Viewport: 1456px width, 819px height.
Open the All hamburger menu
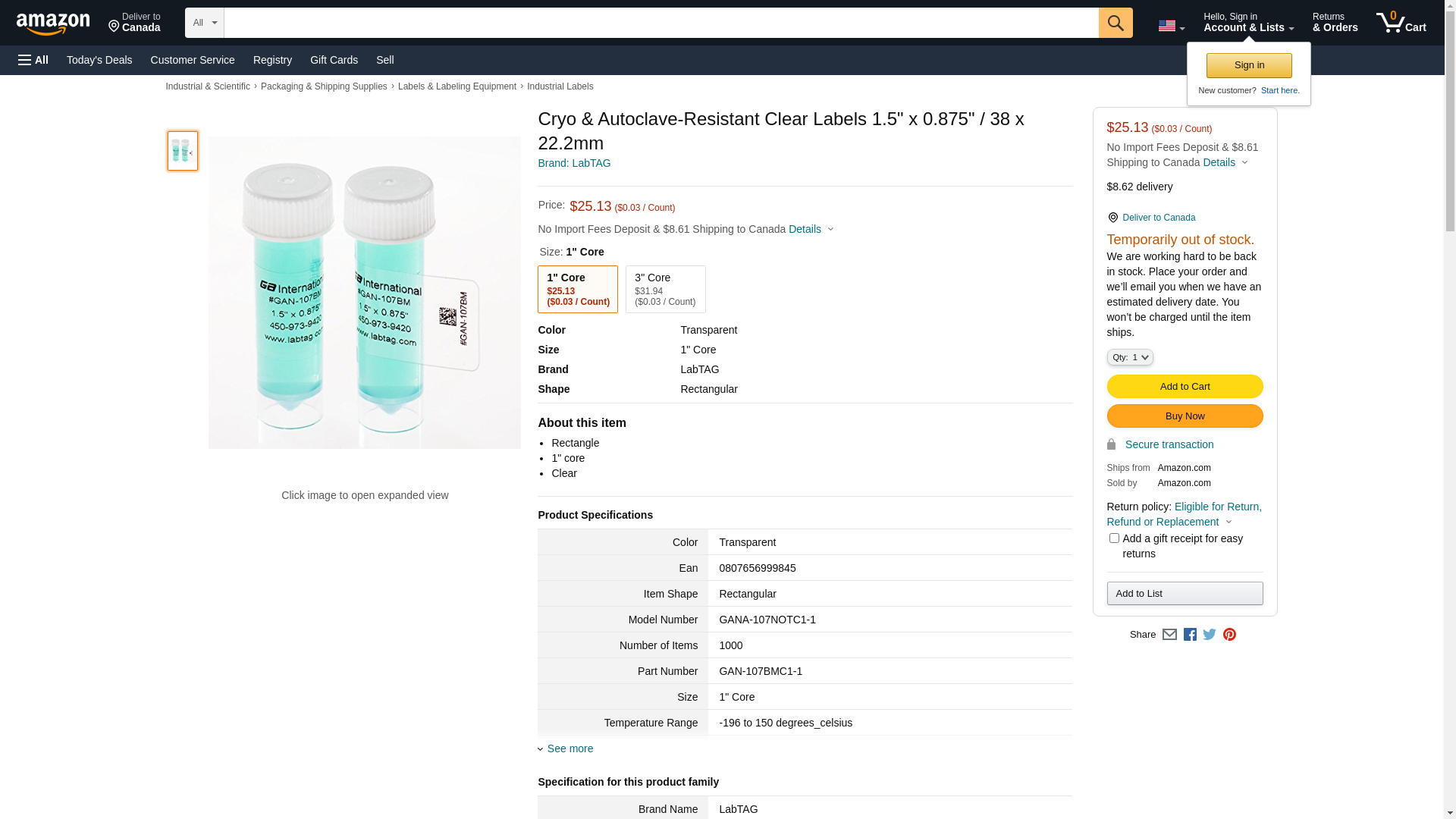33,60
